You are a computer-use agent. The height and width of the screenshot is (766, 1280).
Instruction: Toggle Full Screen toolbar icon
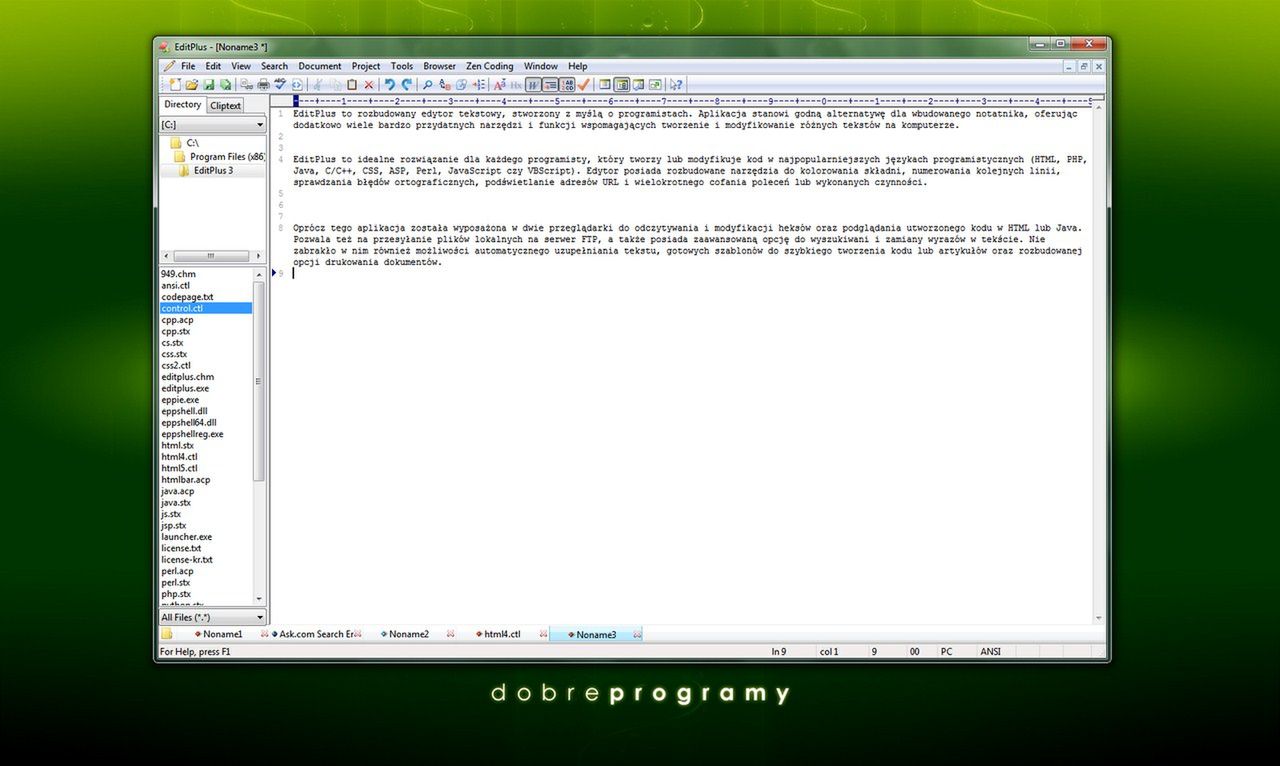[655, 85]
